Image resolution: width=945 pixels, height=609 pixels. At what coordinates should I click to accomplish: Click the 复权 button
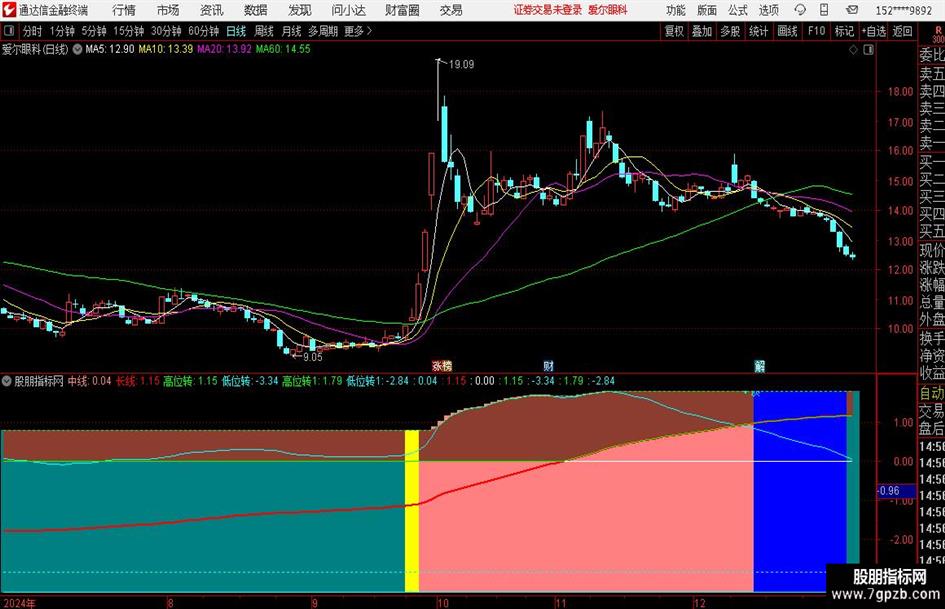click(x=674, y=31)
